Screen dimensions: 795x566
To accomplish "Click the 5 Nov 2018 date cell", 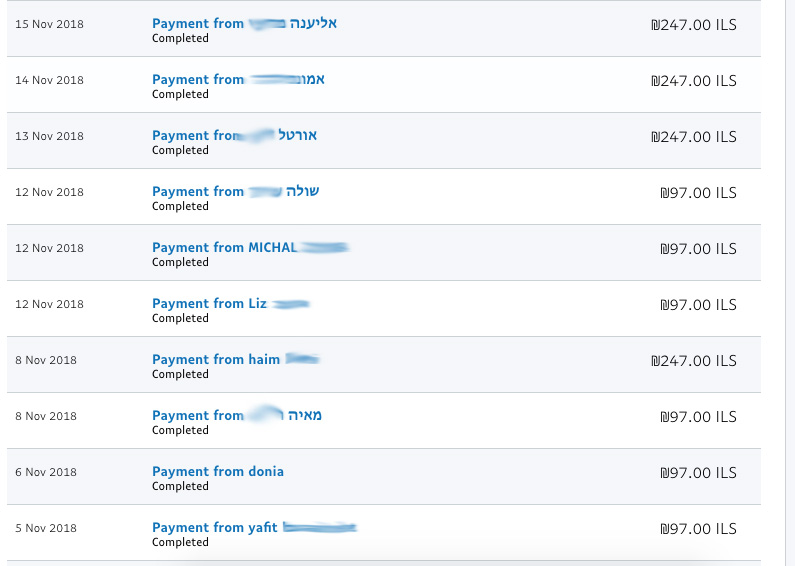I will pos(46,528).
